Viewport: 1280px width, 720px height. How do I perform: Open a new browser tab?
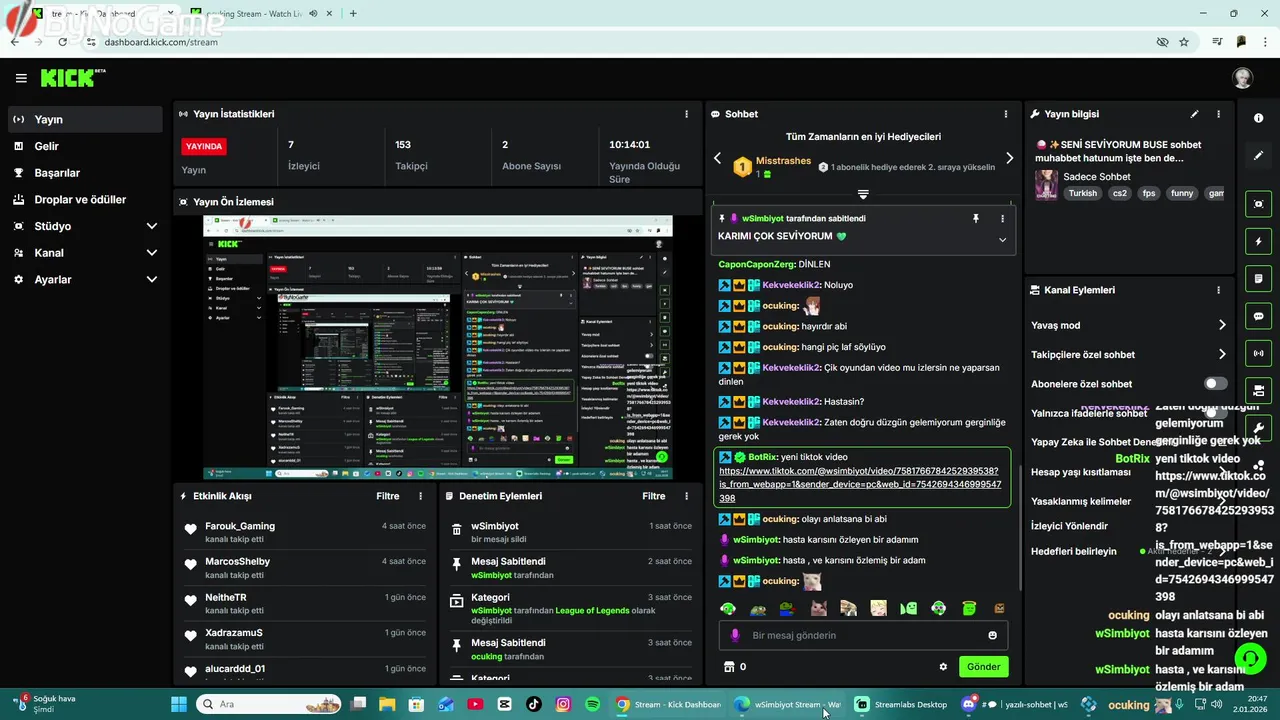(353, 14)
